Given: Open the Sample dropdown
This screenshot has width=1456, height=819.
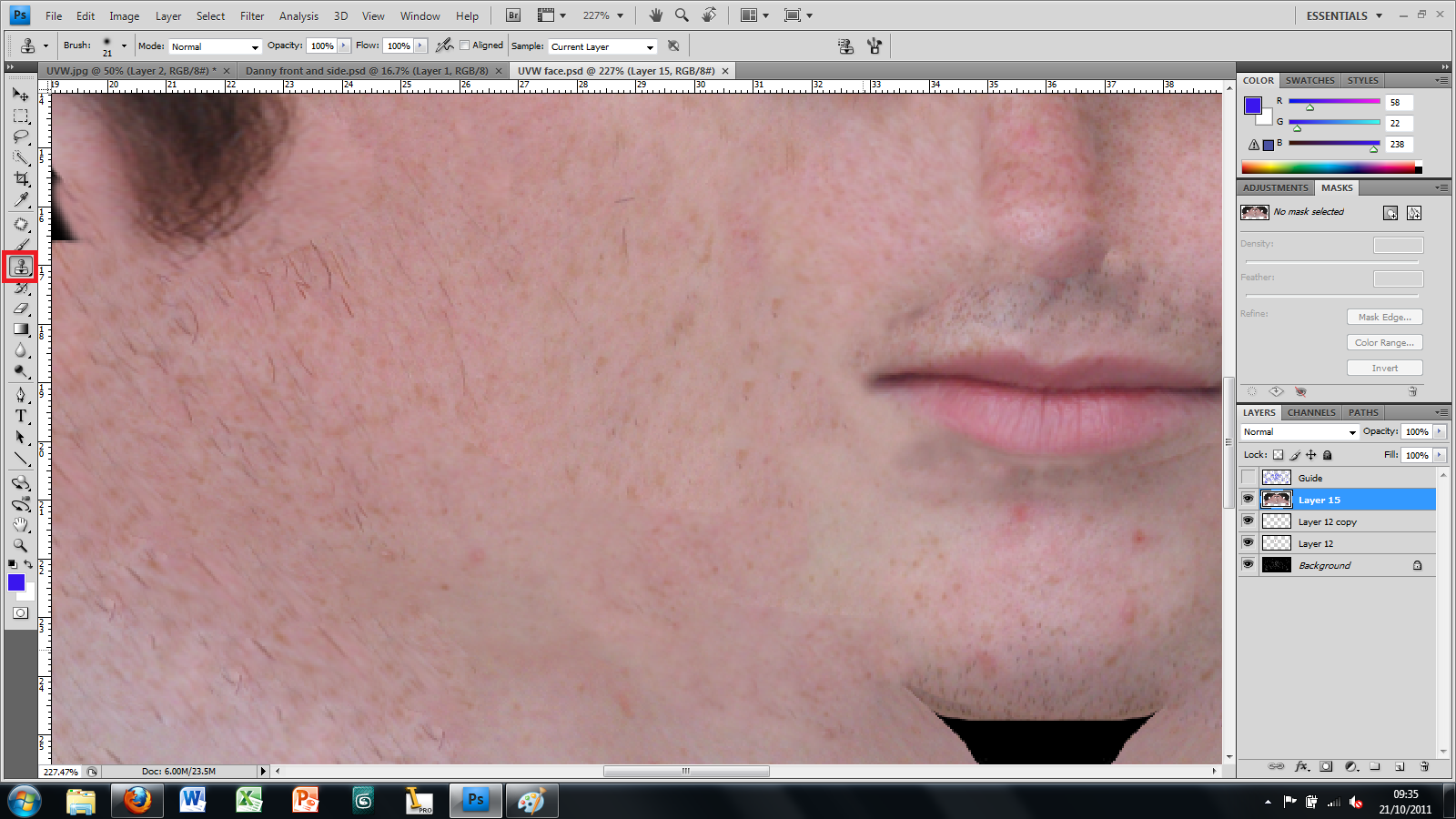Looking at the screenshot, I should pos(602,45).
